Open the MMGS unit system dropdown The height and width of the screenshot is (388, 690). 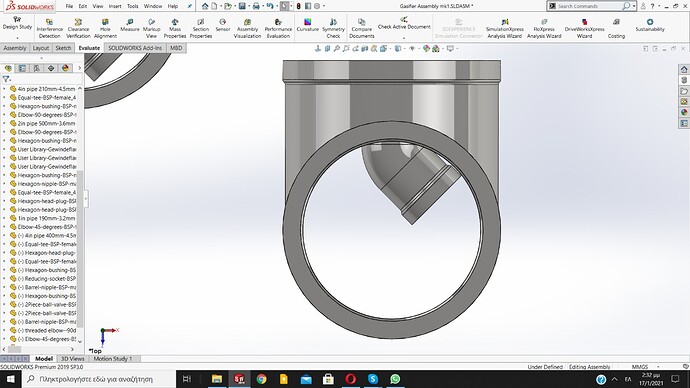click(x=645, y=366)
